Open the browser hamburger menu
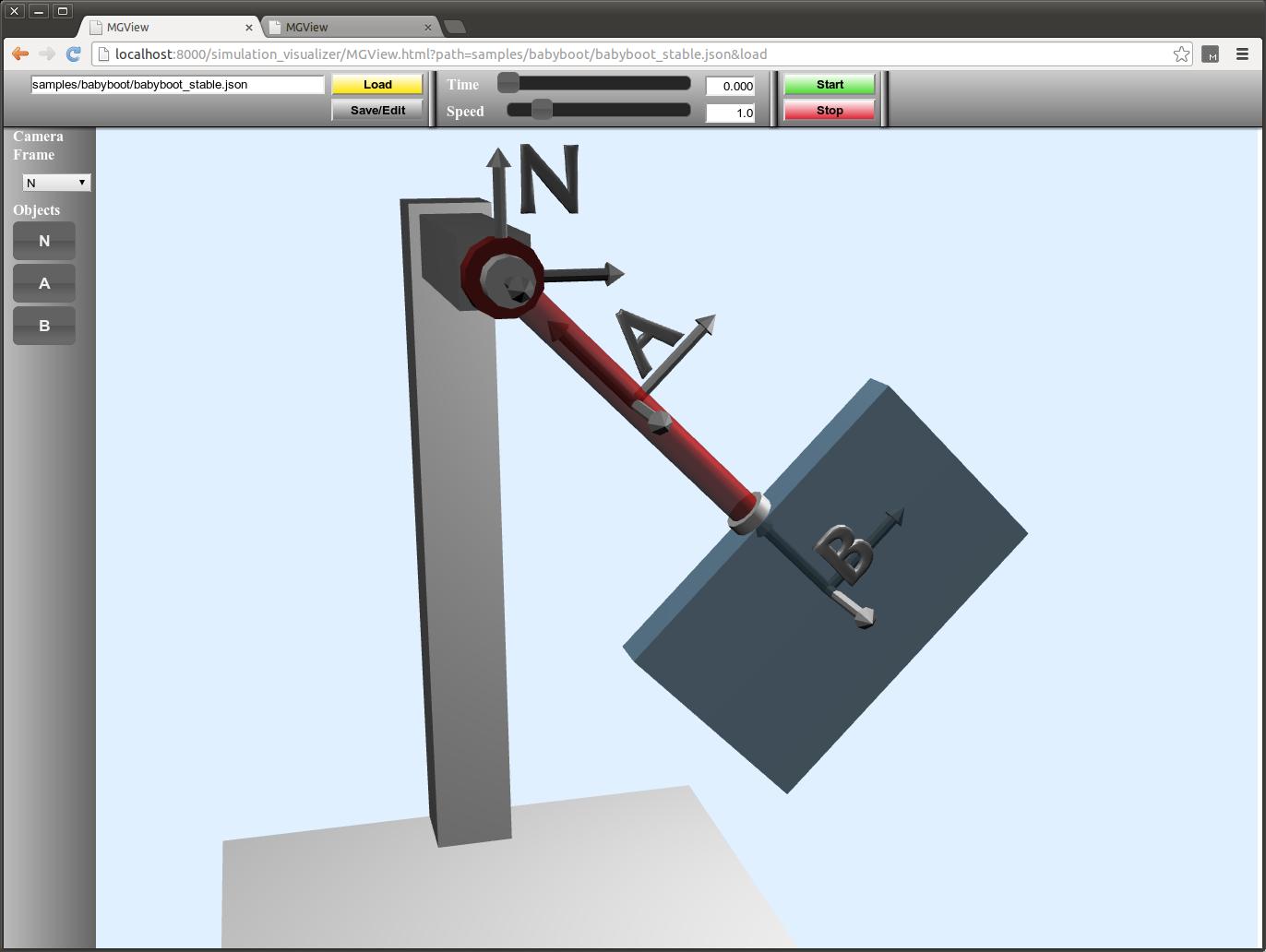This screenshot has width=1266, height=952. [x=1242, y=54]
